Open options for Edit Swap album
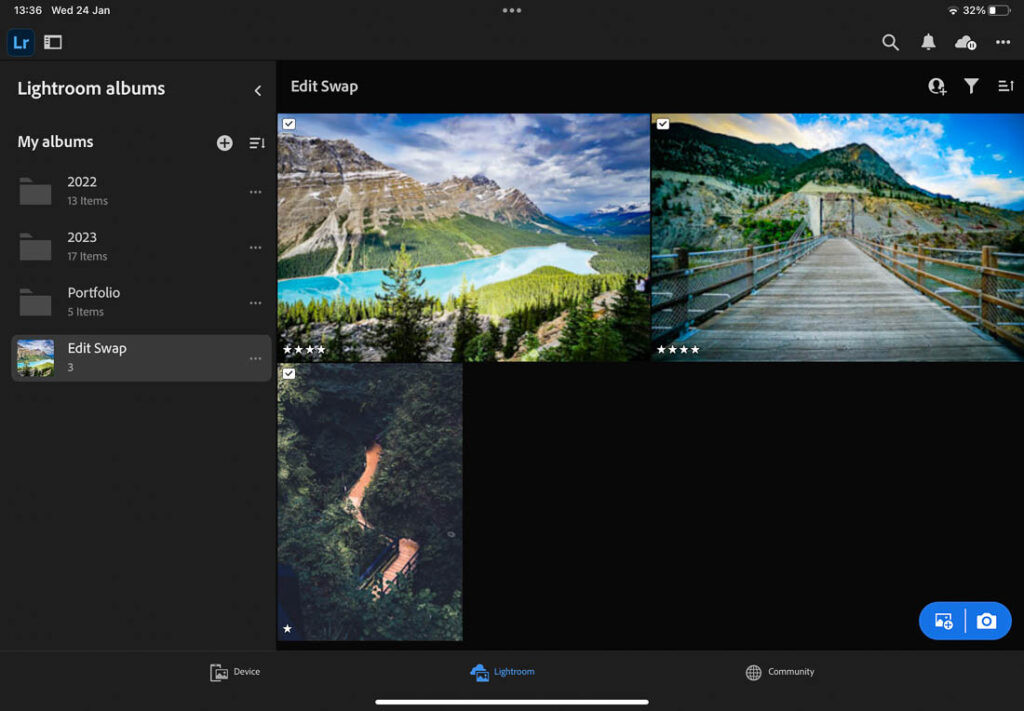Image resolution: width=1024 pixels, height=711 pixels. tap(255, 358)
